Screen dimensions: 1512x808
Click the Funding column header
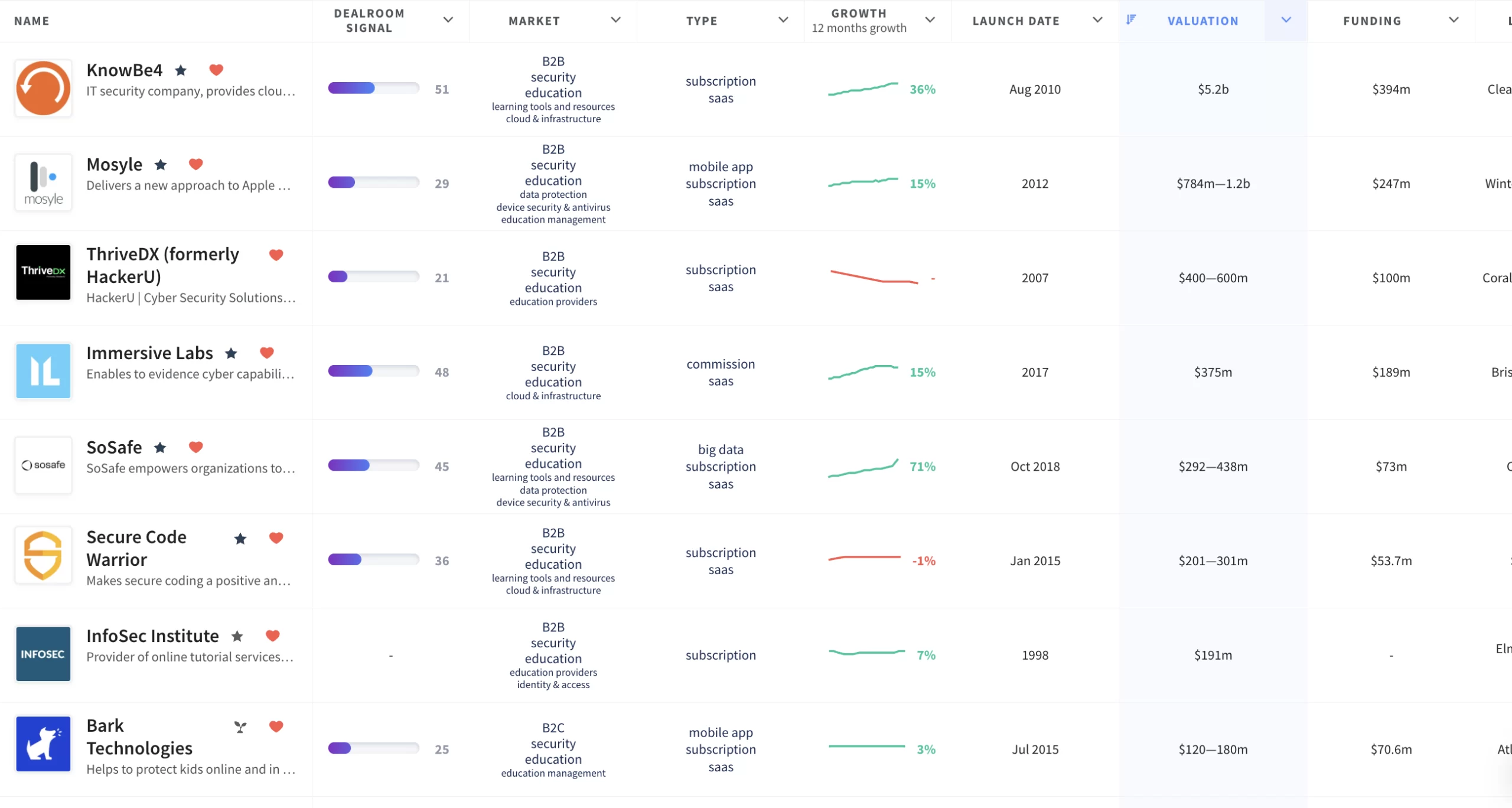click(1371, 21)
